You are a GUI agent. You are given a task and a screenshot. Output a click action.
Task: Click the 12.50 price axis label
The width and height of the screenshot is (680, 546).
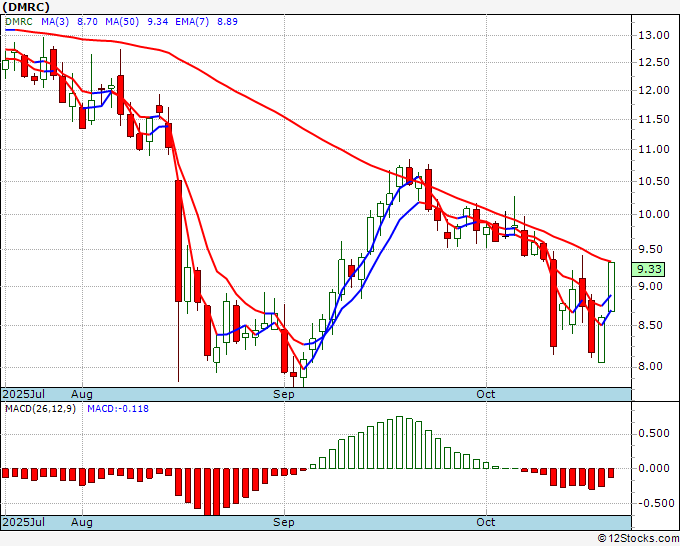(x=654, y=62)
